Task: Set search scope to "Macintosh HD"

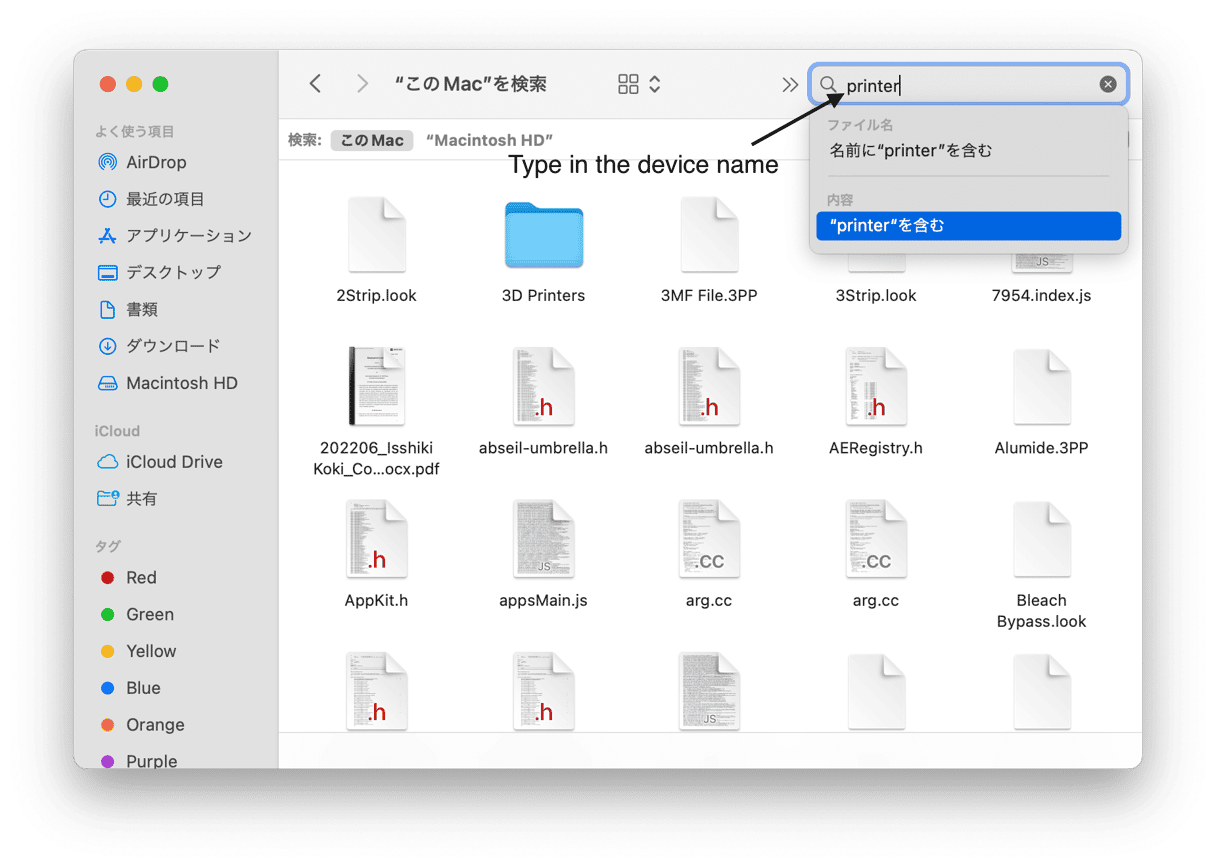Action: pos(489,141)
